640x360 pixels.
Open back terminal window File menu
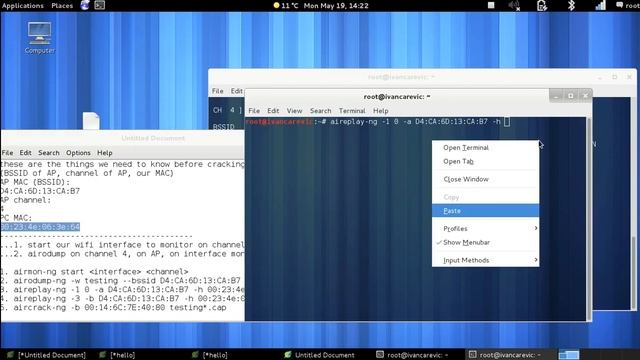point(218,91)
